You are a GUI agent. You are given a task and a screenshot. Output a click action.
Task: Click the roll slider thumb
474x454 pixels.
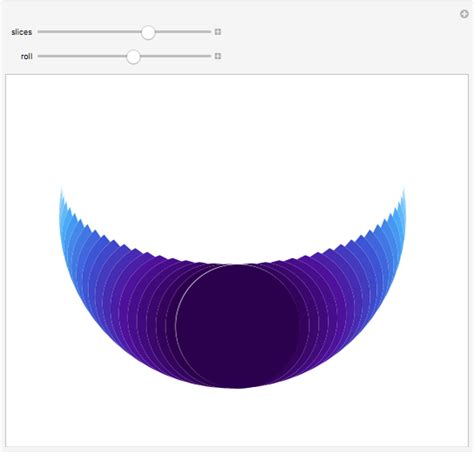[x=133, y=56]
